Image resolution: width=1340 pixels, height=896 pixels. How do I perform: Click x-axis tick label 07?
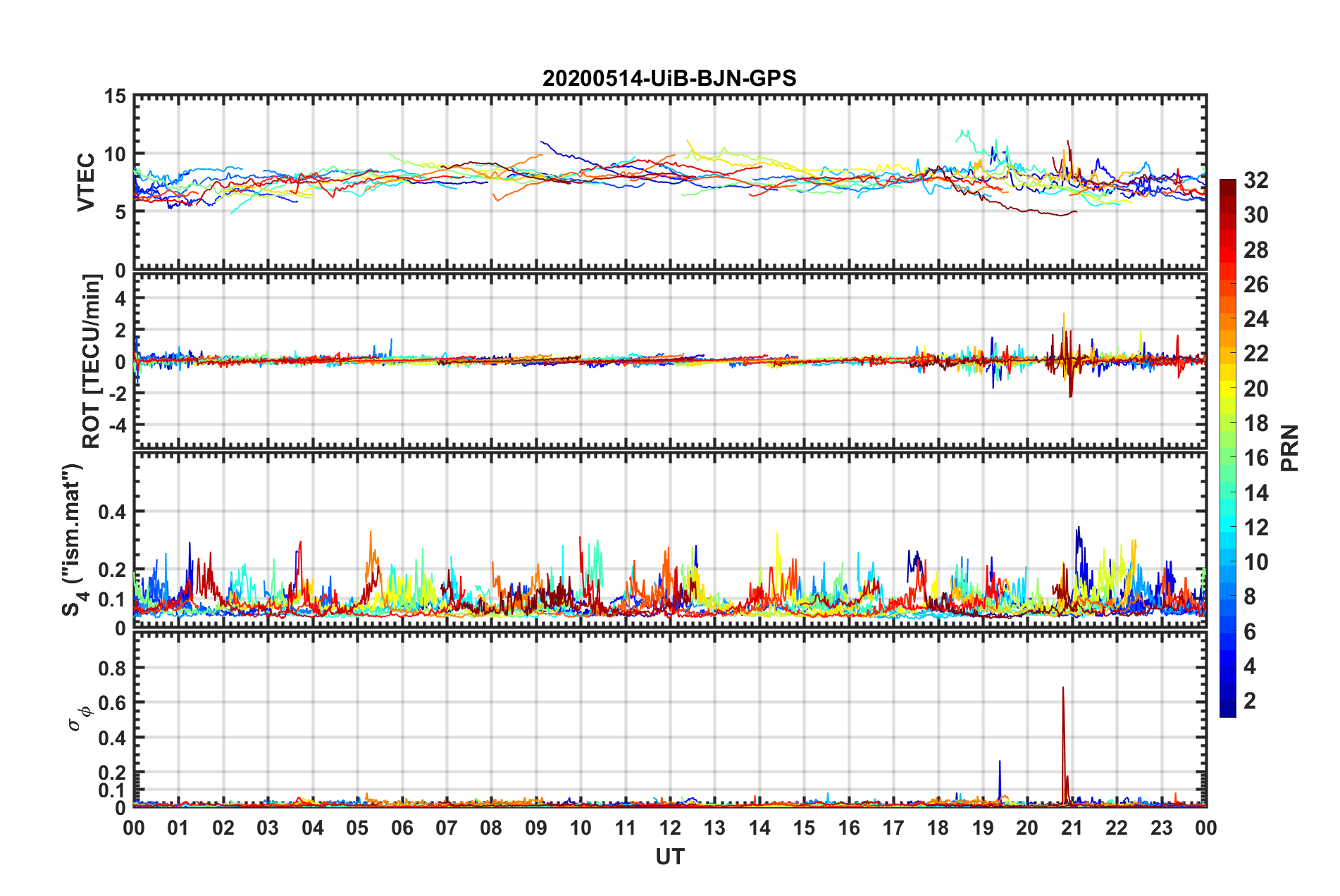point(447,828)
